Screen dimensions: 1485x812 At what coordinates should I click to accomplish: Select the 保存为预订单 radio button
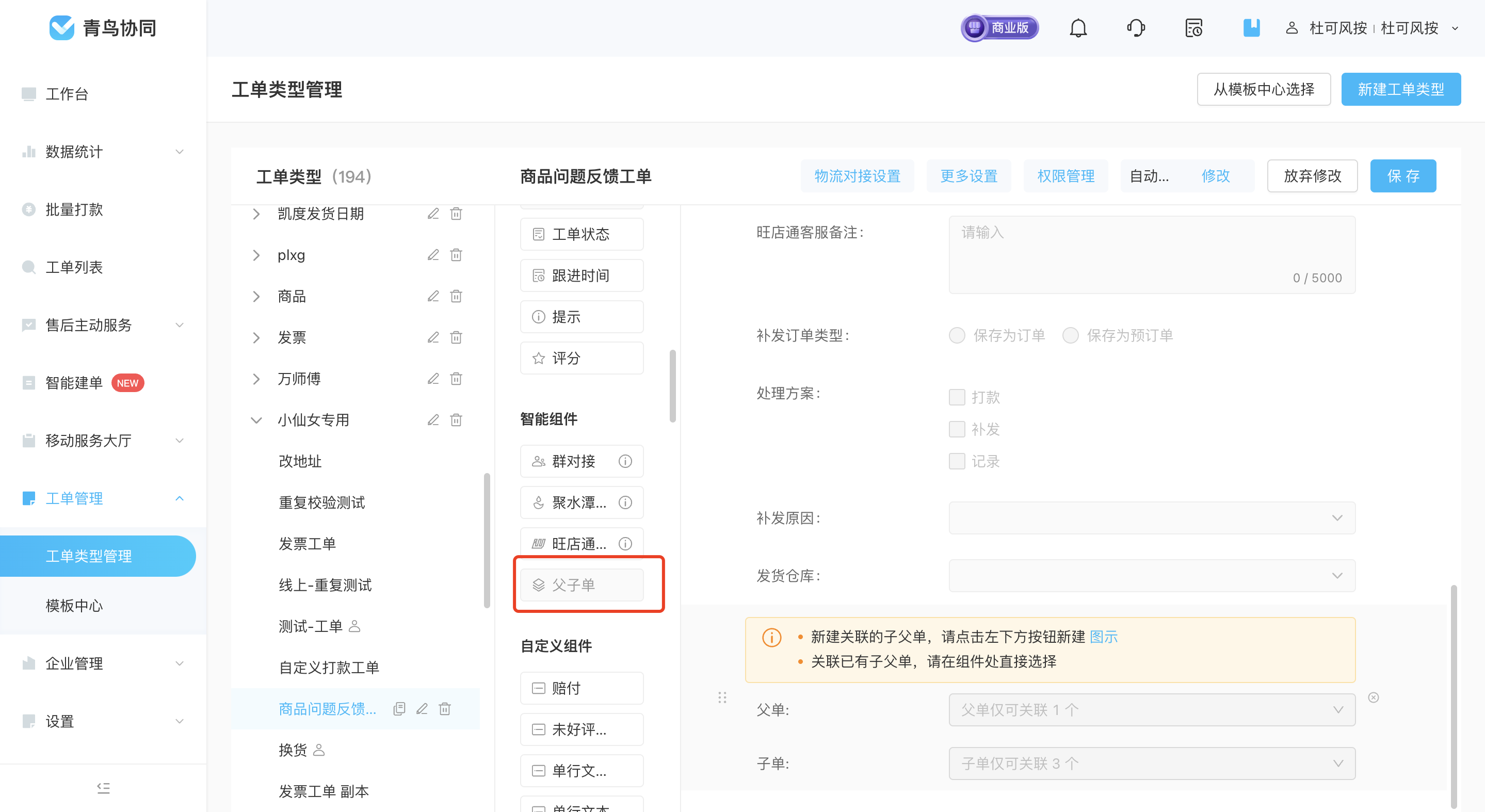coord(1071,335)
